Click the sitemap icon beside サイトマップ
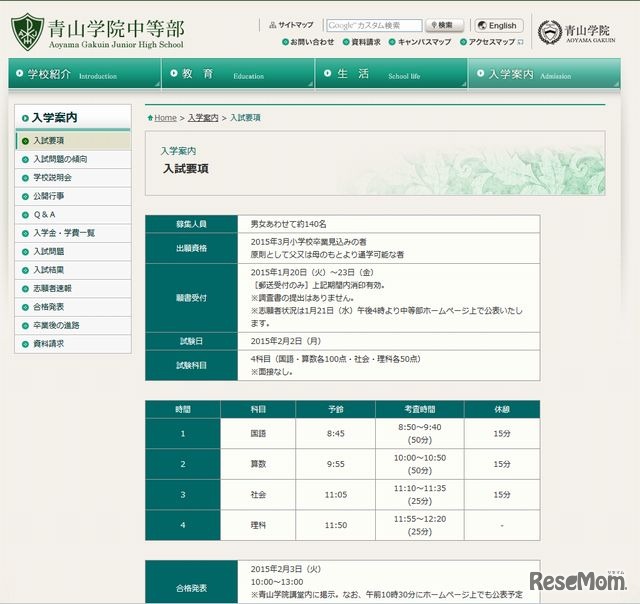Image resolution: width=640 pixels, height=604 pixels. [x=272, y=25]
